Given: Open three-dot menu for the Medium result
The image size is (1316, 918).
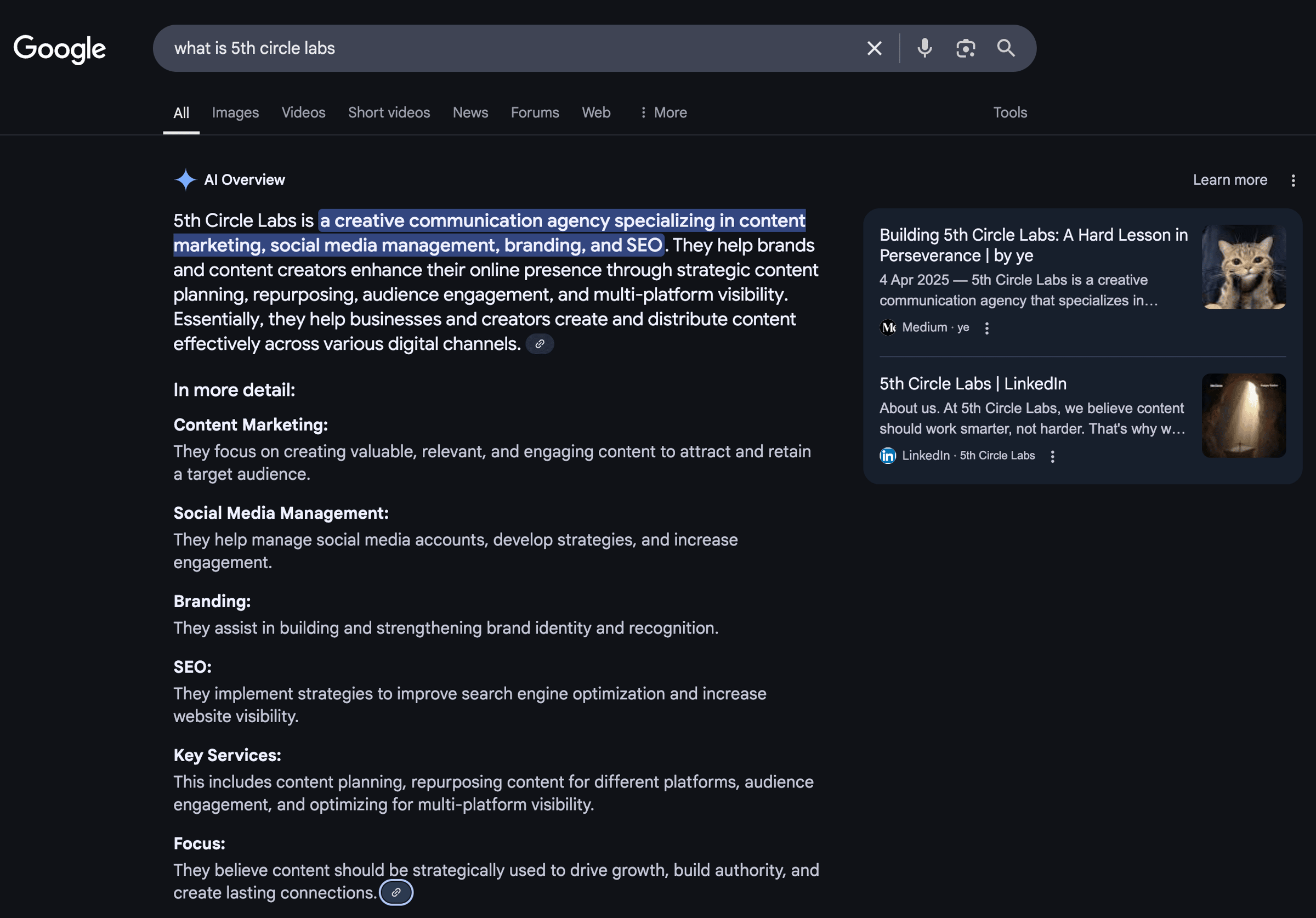Looking at the screenshot, I should (x=986, y=328).
